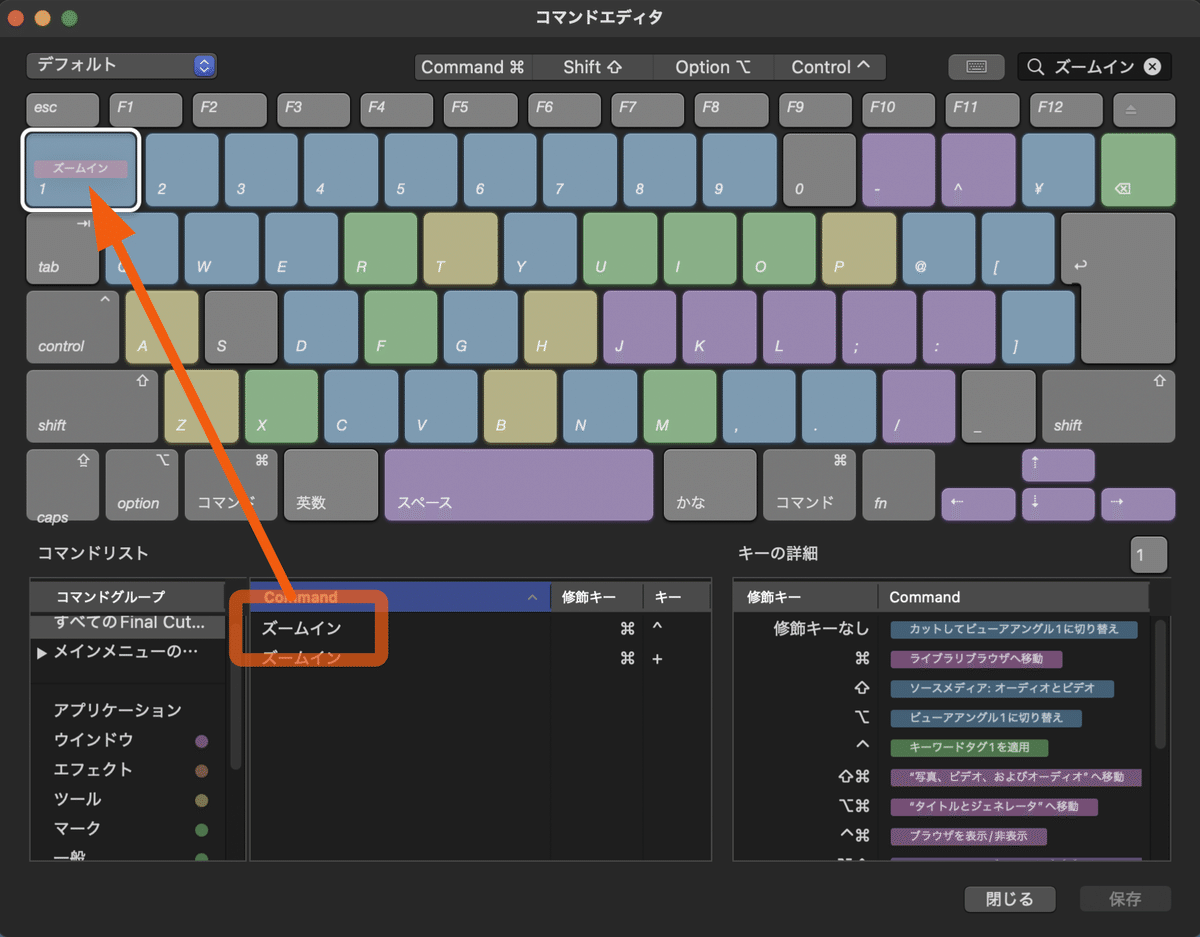
Task: Select the option key
Action: pyautogui.click(x=142, y=485)
